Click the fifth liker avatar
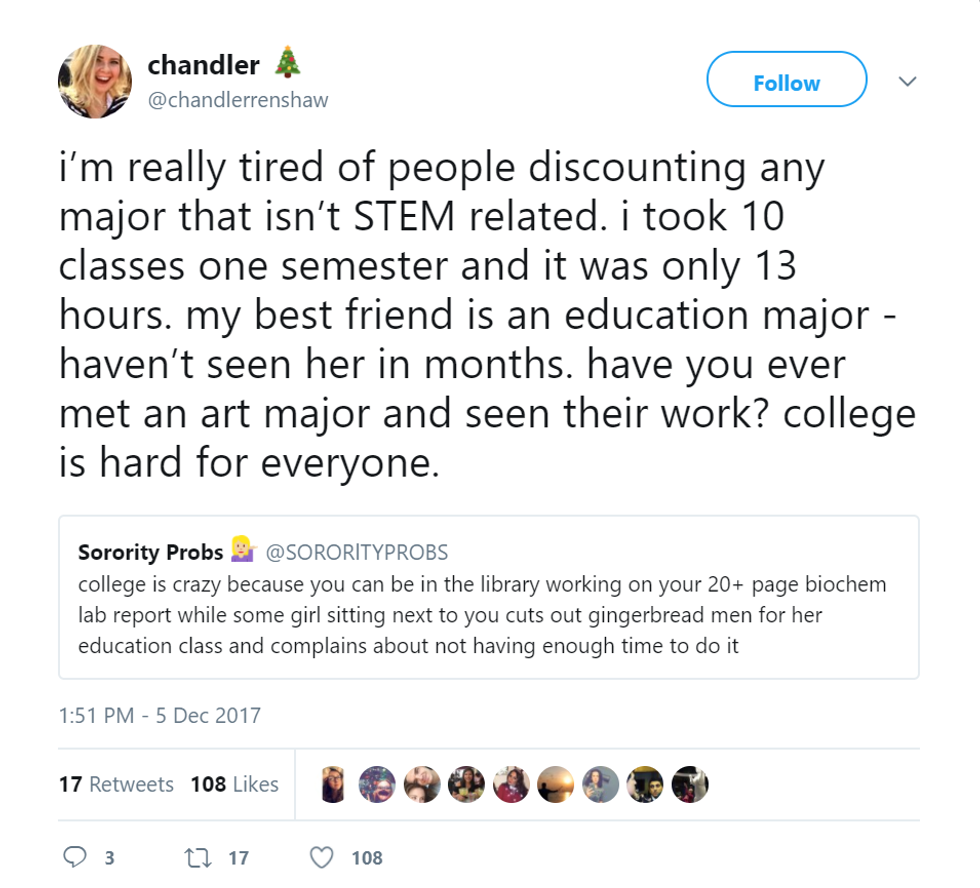 point(511,785)
